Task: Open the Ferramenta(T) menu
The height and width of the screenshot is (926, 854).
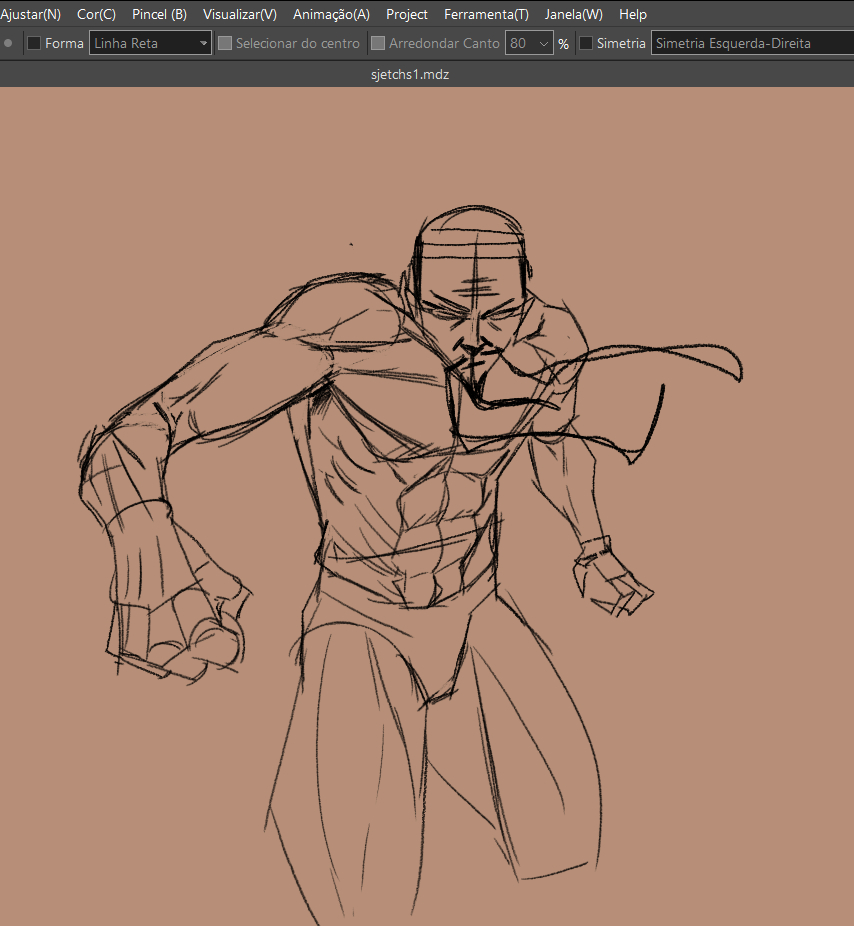Action: (x=486, y=14)
